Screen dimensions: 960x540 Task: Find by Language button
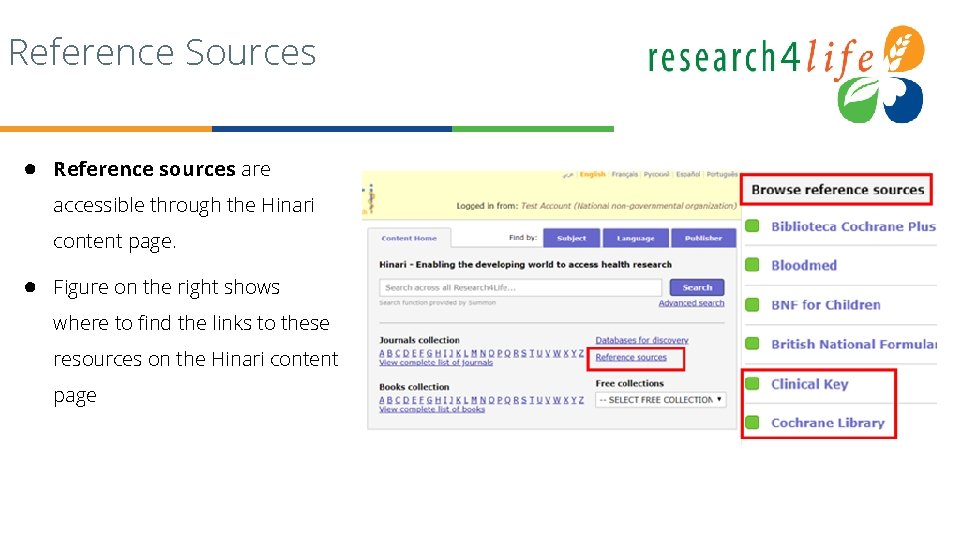click(636, 238)
